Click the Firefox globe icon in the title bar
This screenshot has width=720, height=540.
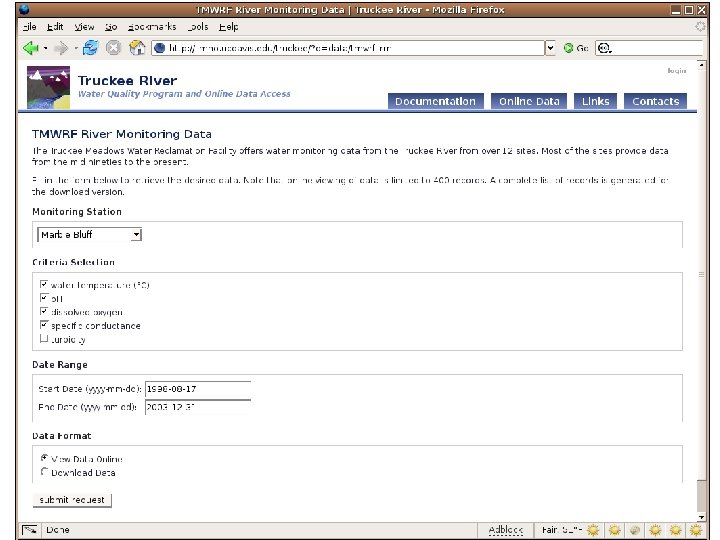[24, 9]
